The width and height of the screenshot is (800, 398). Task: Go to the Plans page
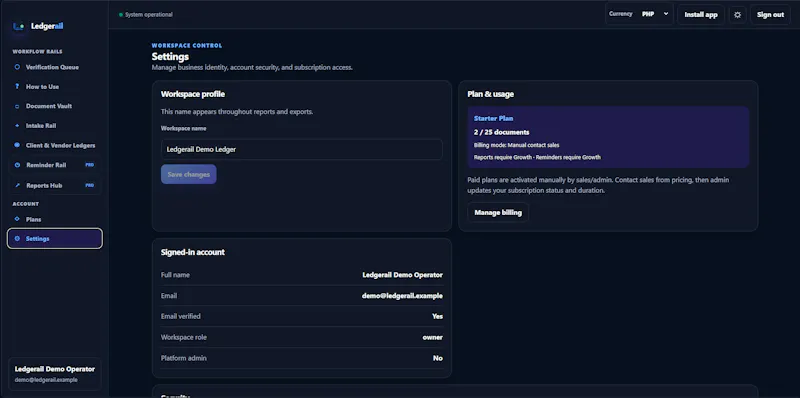point(55,219)
